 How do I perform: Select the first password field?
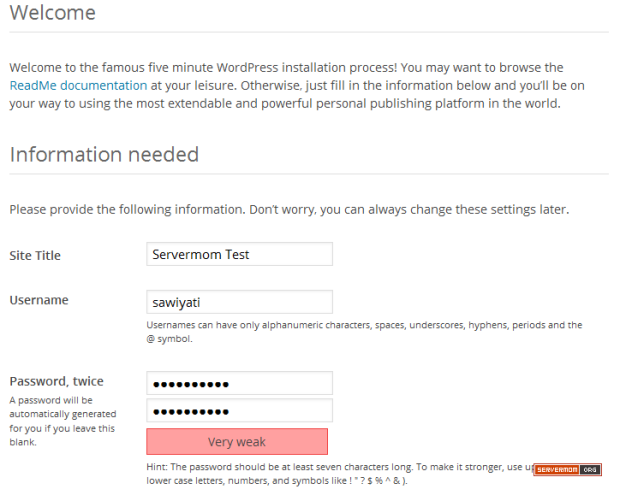point(239,383)
